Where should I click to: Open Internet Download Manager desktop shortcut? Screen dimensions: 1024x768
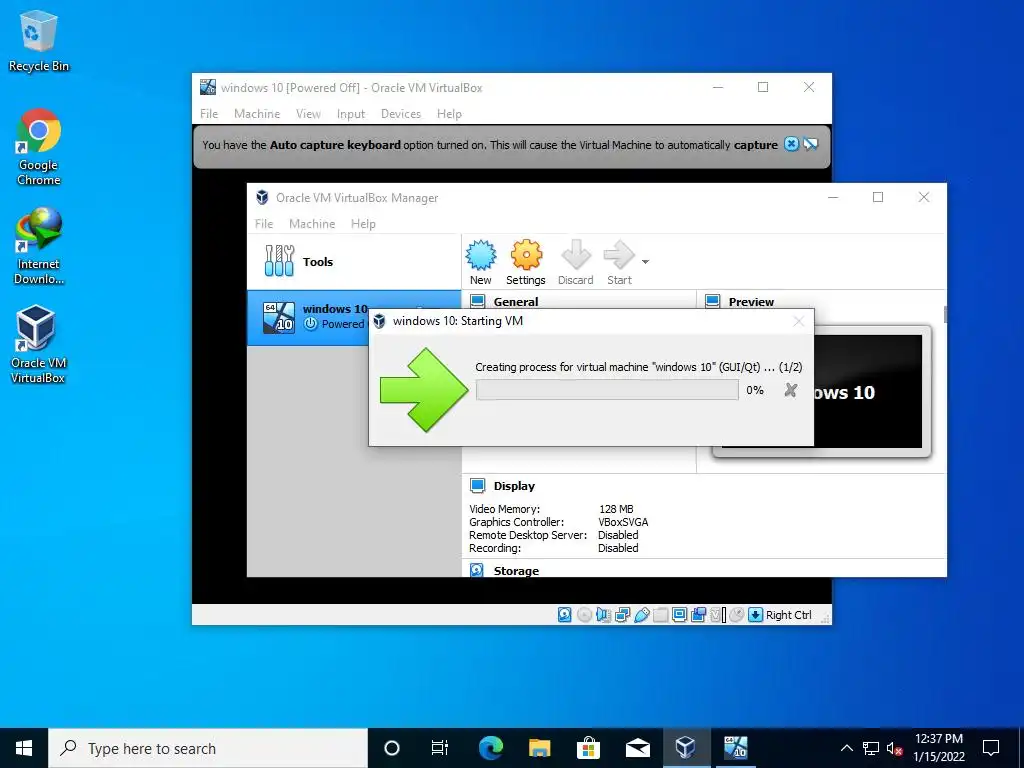[x=39, y=246]
